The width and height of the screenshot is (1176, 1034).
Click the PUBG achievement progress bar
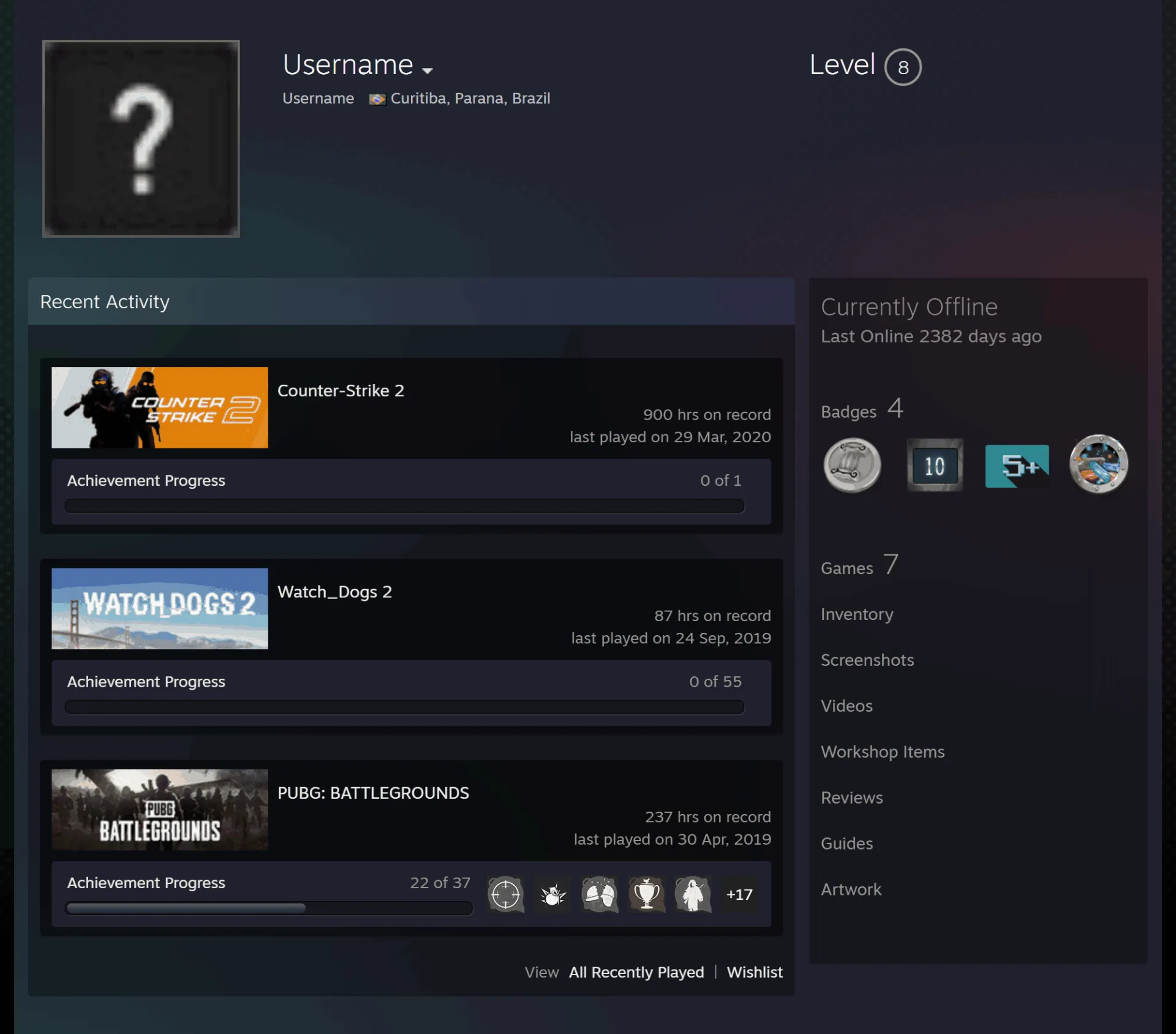(x=269, y=908)
